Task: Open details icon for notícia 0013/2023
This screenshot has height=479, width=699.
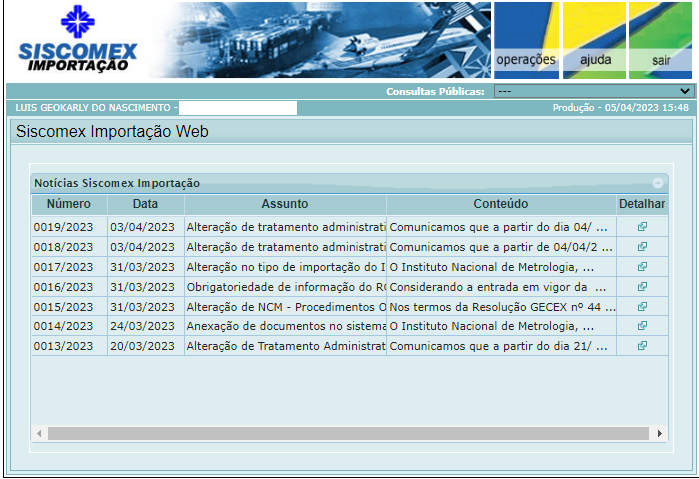Action: [642, 346]
